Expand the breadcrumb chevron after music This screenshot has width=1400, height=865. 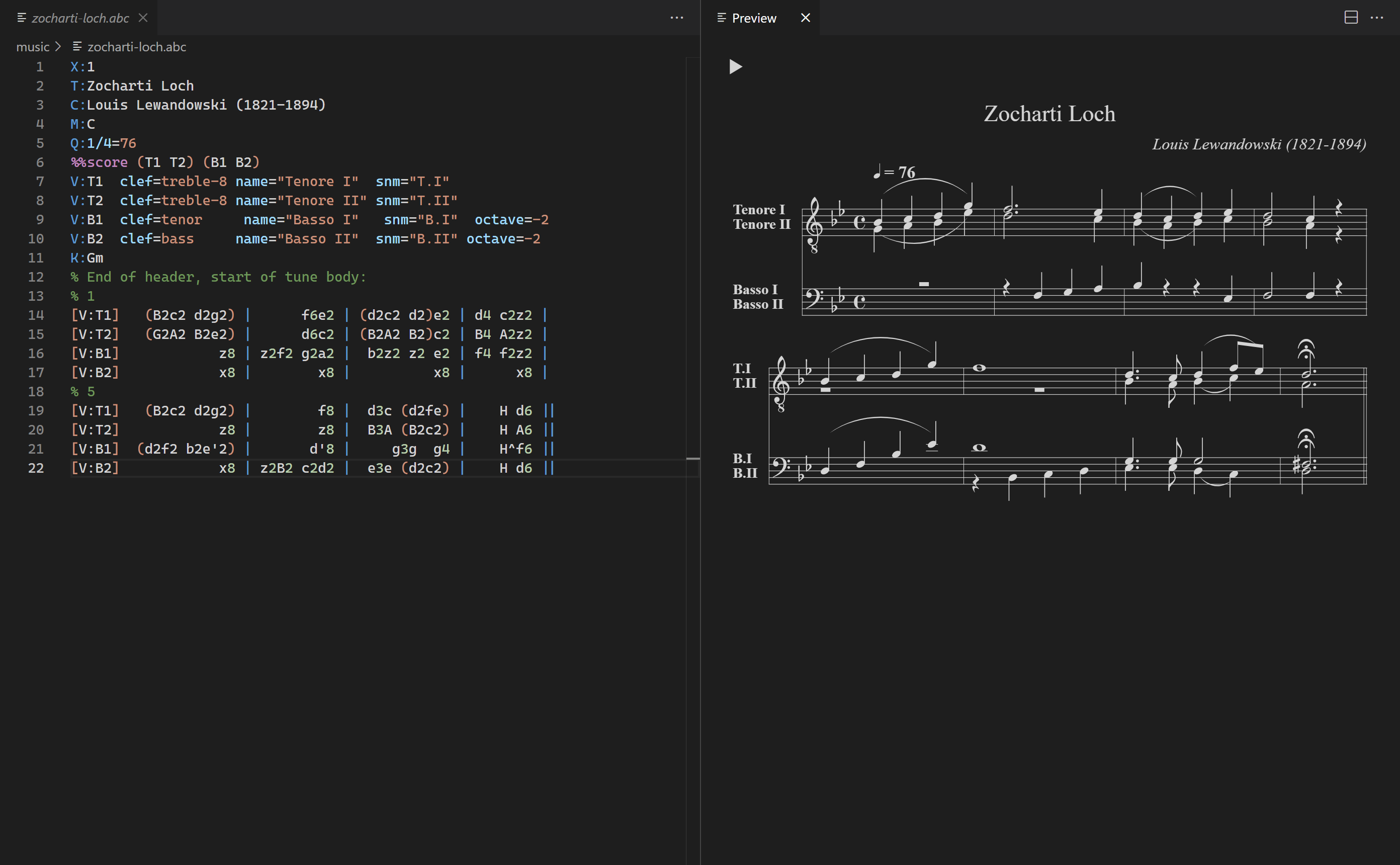coord(58,47)
